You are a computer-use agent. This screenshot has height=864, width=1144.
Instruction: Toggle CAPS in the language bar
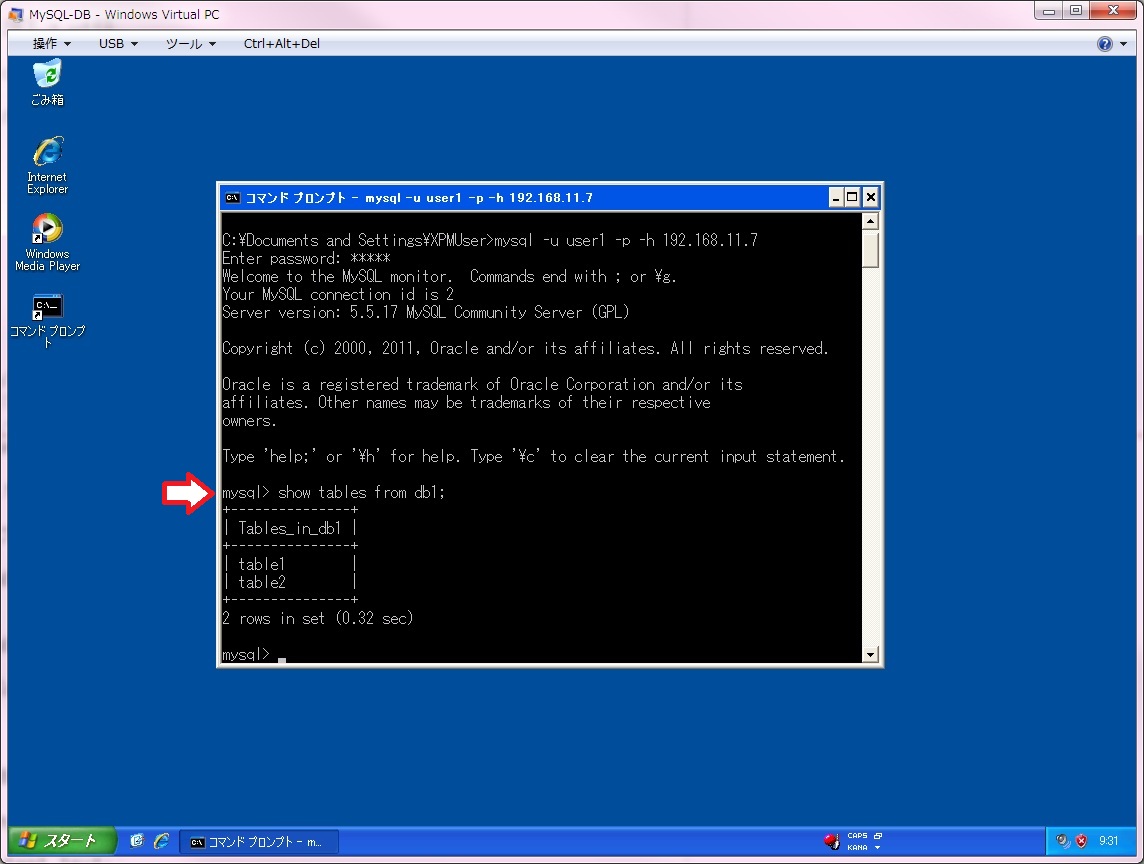pyautogui.click(x=857, y=836)
